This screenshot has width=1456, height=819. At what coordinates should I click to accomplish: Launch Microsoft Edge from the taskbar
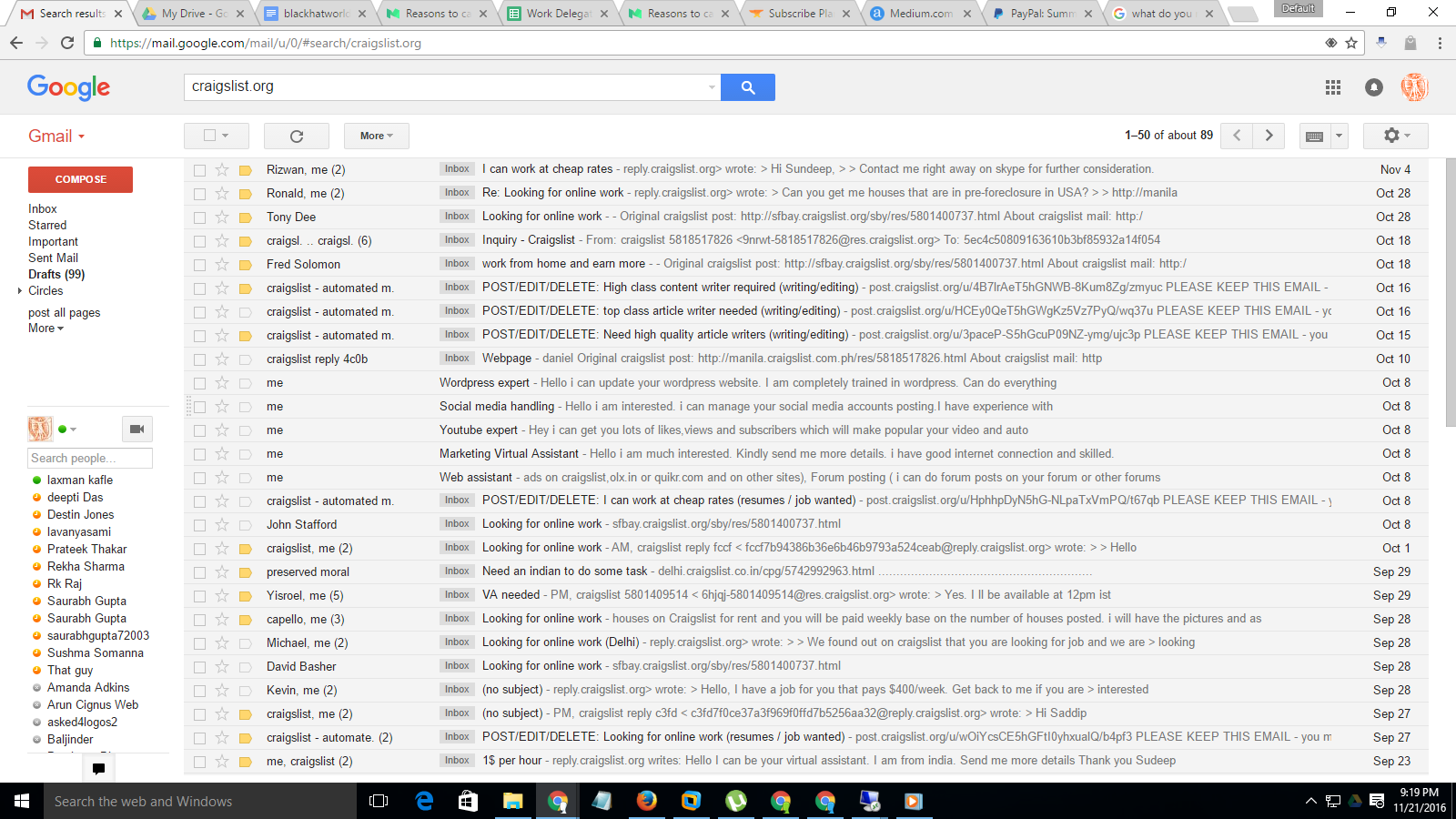pos(424,801)
